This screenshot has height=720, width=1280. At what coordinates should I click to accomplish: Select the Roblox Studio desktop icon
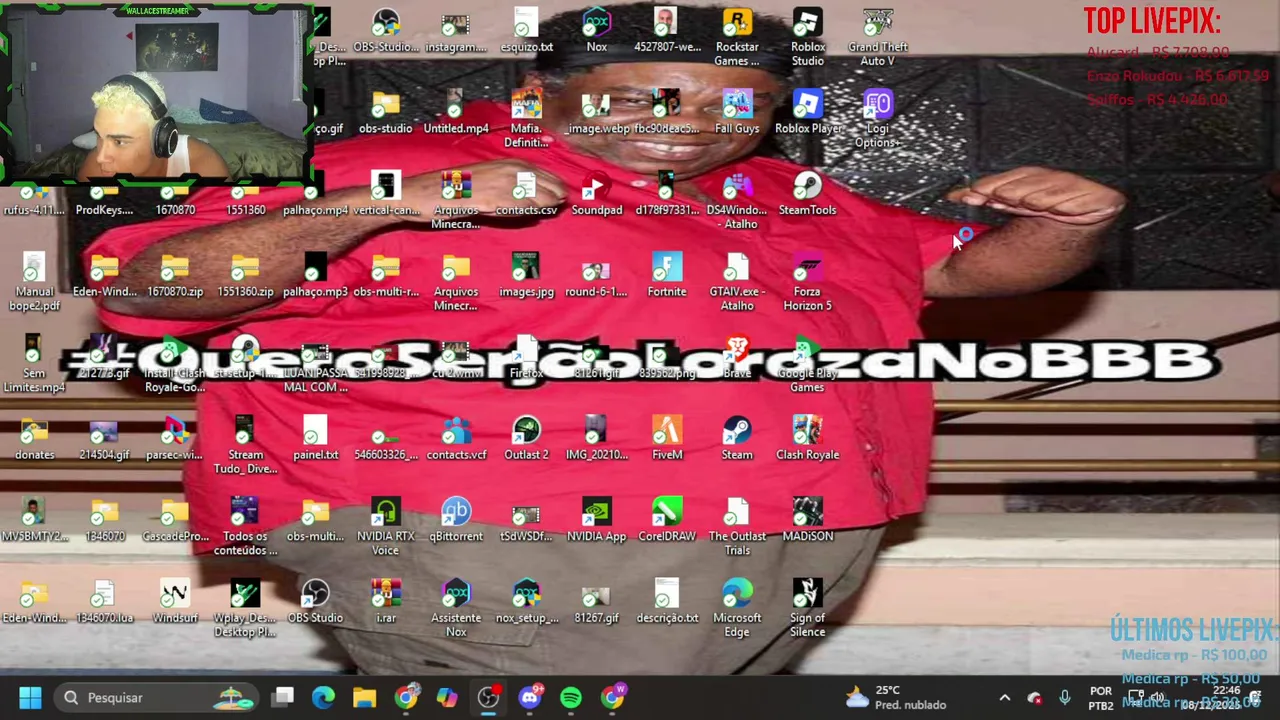[x=808, y=38]
